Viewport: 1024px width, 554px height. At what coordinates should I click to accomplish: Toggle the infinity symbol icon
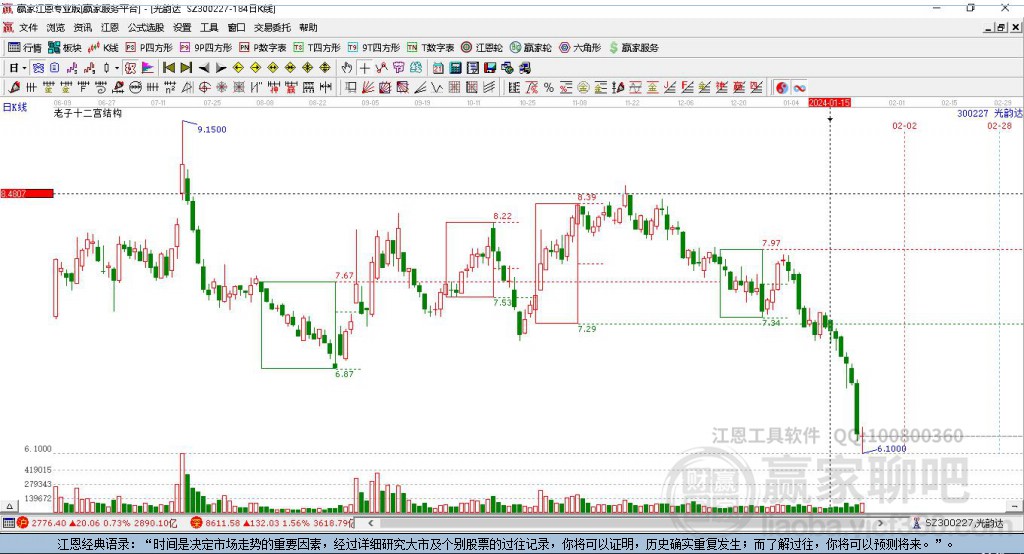(x=799, y=88)
